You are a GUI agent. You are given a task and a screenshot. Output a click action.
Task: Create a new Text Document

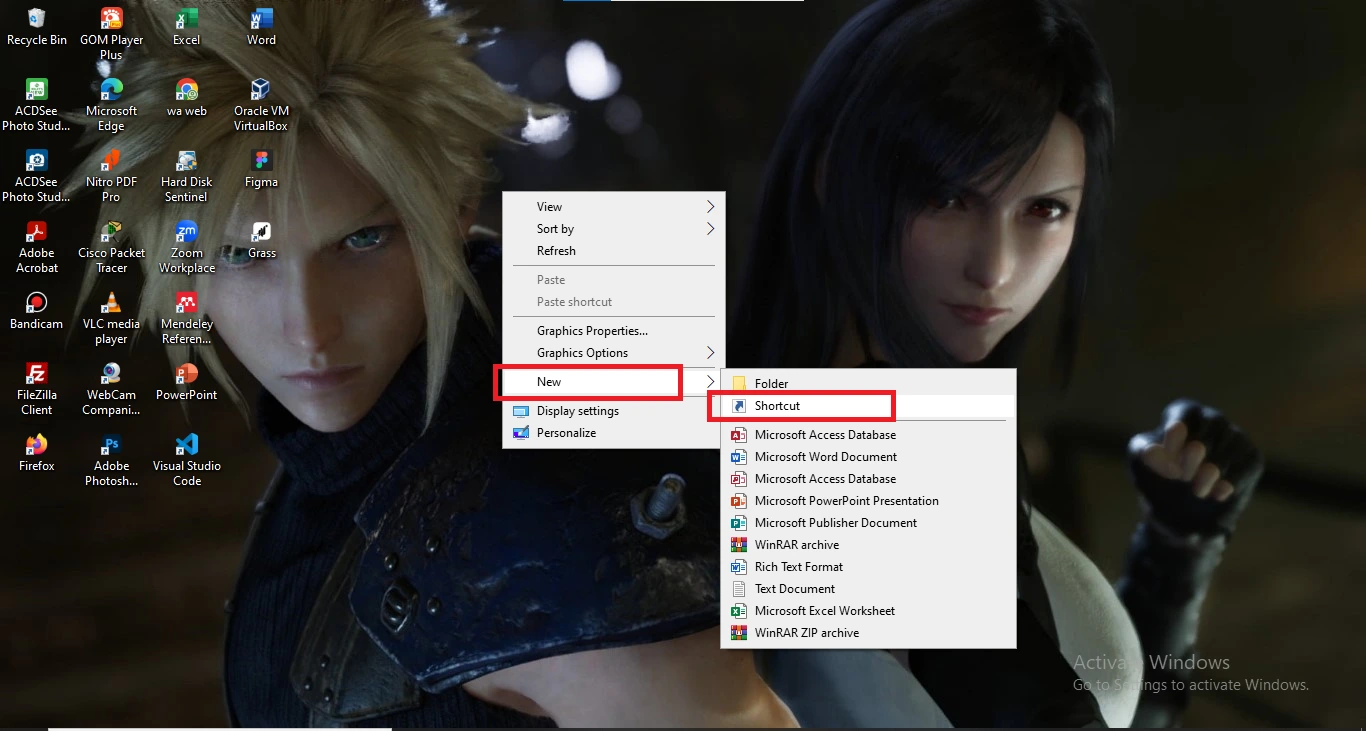click(868, 589)
